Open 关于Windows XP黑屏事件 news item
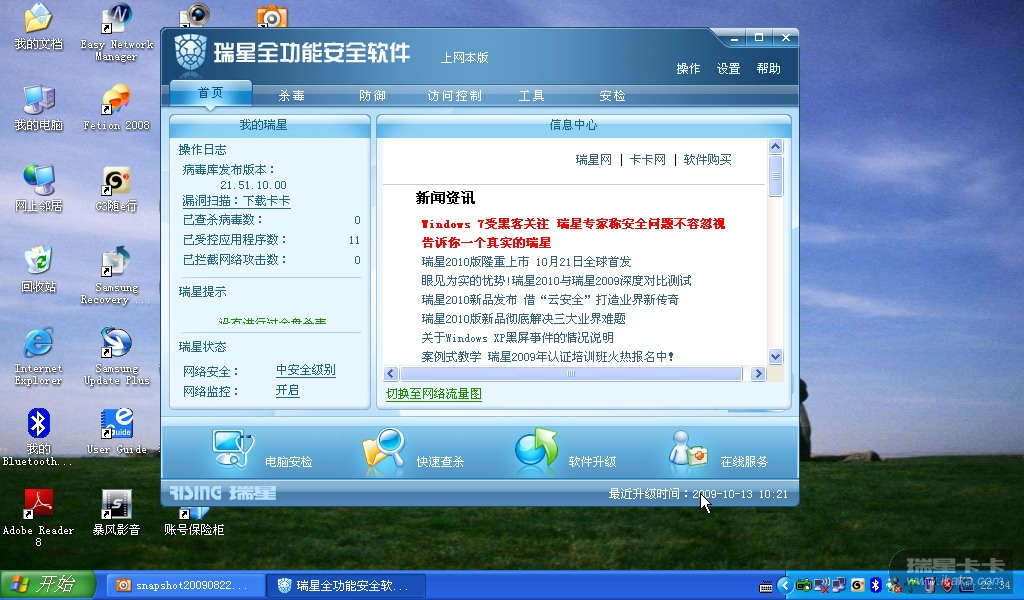This screenshot has width=1024, height=600. pos(517,338)
